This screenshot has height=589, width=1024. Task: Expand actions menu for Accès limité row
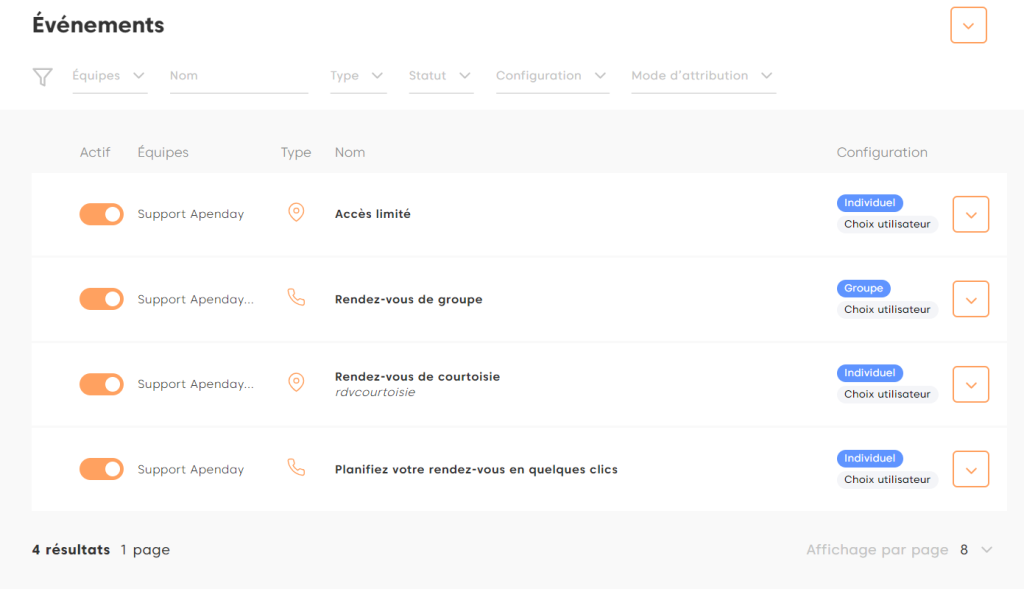coord(970,214)
